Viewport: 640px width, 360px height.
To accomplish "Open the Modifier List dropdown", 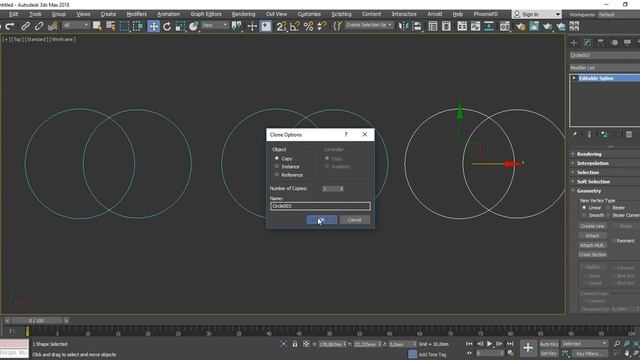I will pyautogui.click(x=605, y=68).
